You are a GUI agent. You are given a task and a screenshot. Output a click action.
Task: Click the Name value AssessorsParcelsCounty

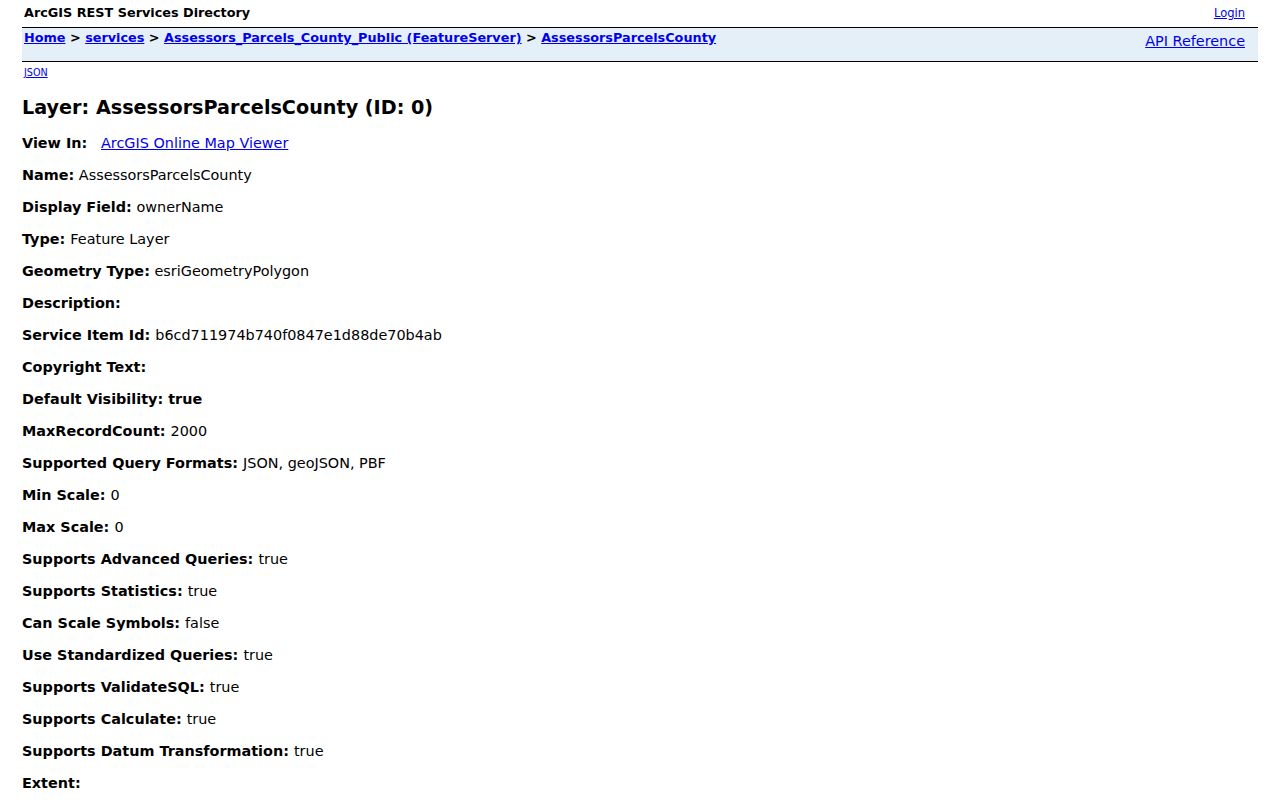(x=165, y=175)
